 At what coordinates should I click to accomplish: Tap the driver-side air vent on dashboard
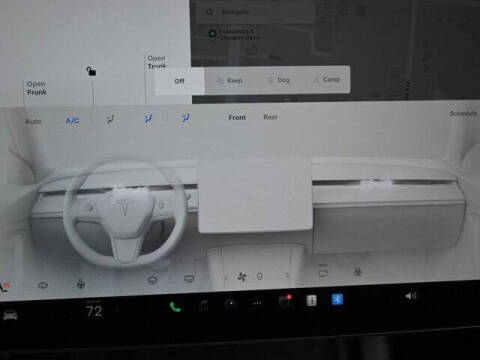[x=129, y=189]
